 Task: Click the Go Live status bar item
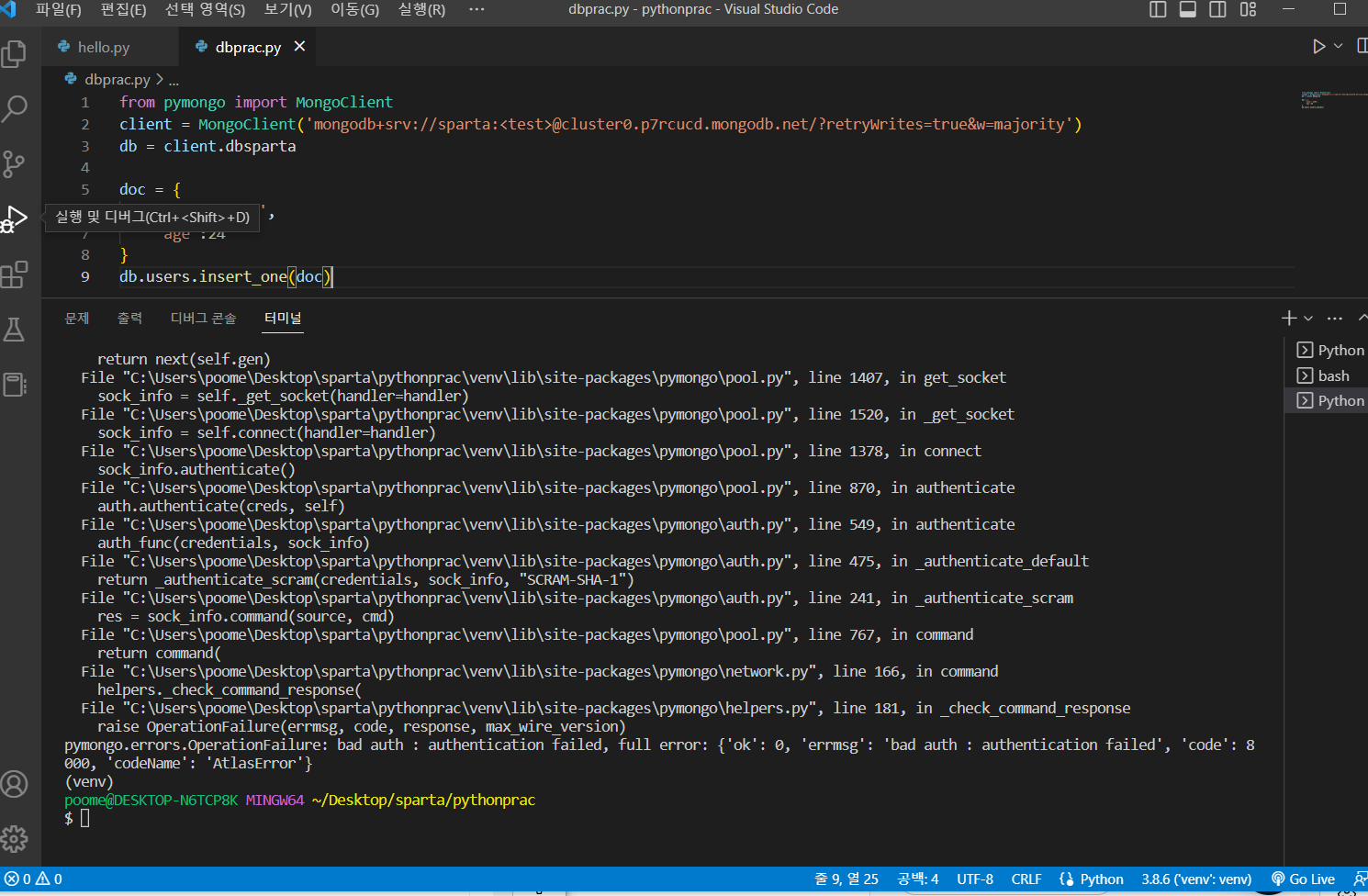1303,879
